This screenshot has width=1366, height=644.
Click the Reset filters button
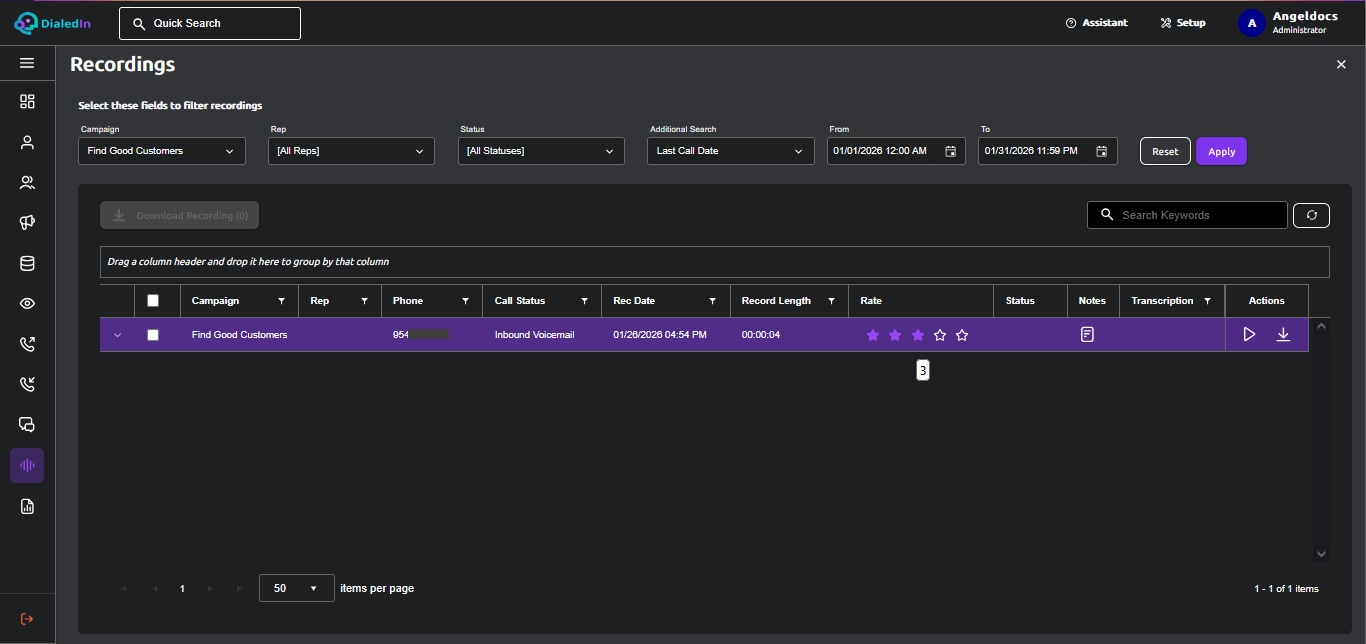(x=1165, y=151)
